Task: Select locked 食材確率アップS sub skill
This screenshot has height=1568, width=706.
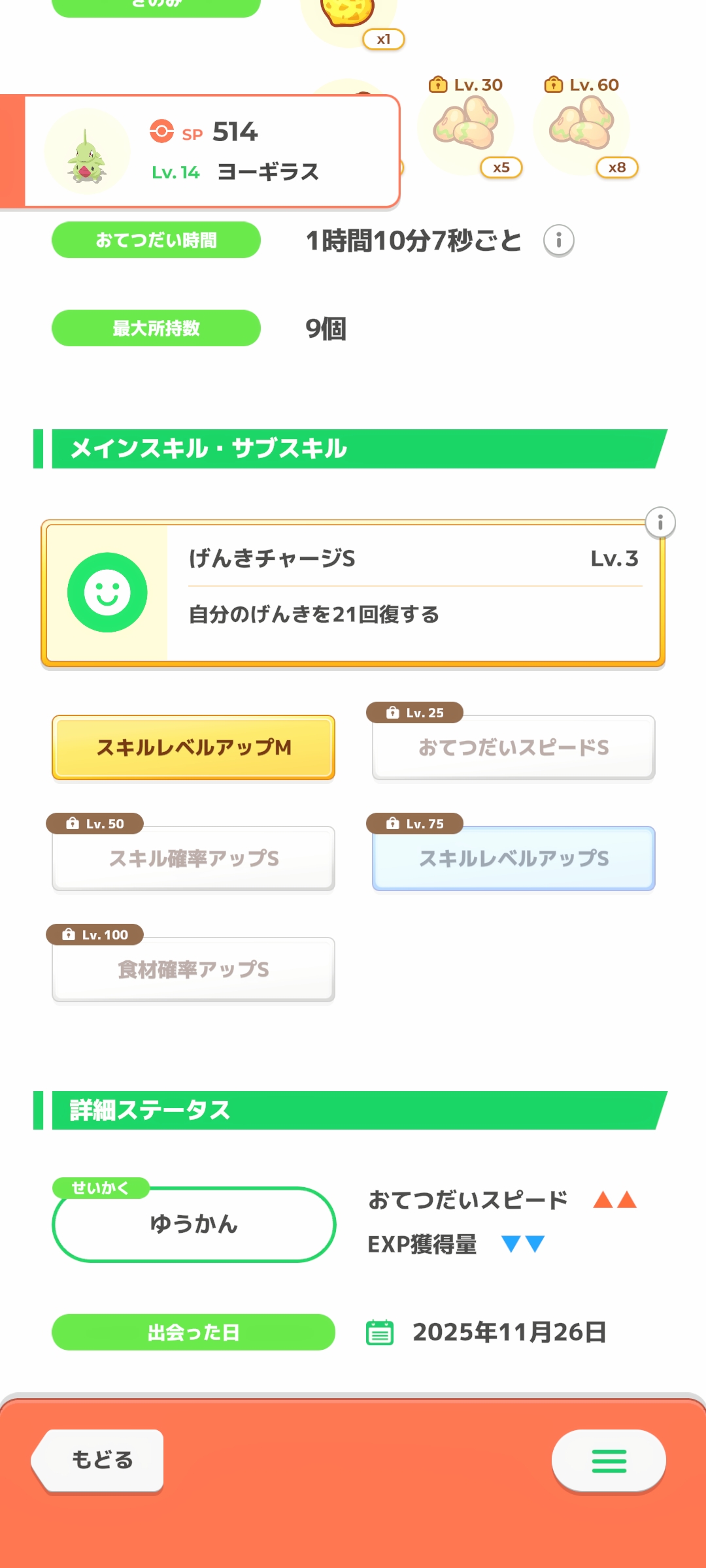Action: pos(193,970)
